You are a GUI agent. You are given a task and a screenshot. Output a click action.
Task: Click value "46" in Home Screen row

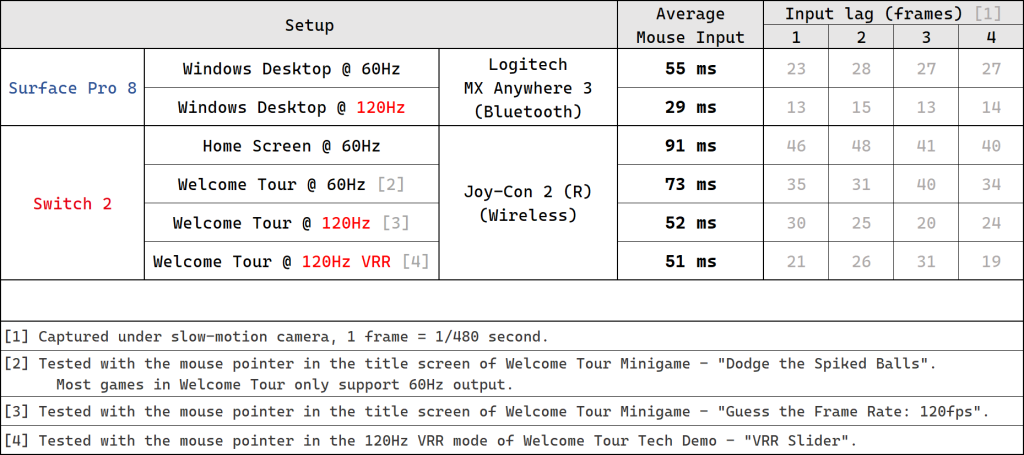point(795,146)
